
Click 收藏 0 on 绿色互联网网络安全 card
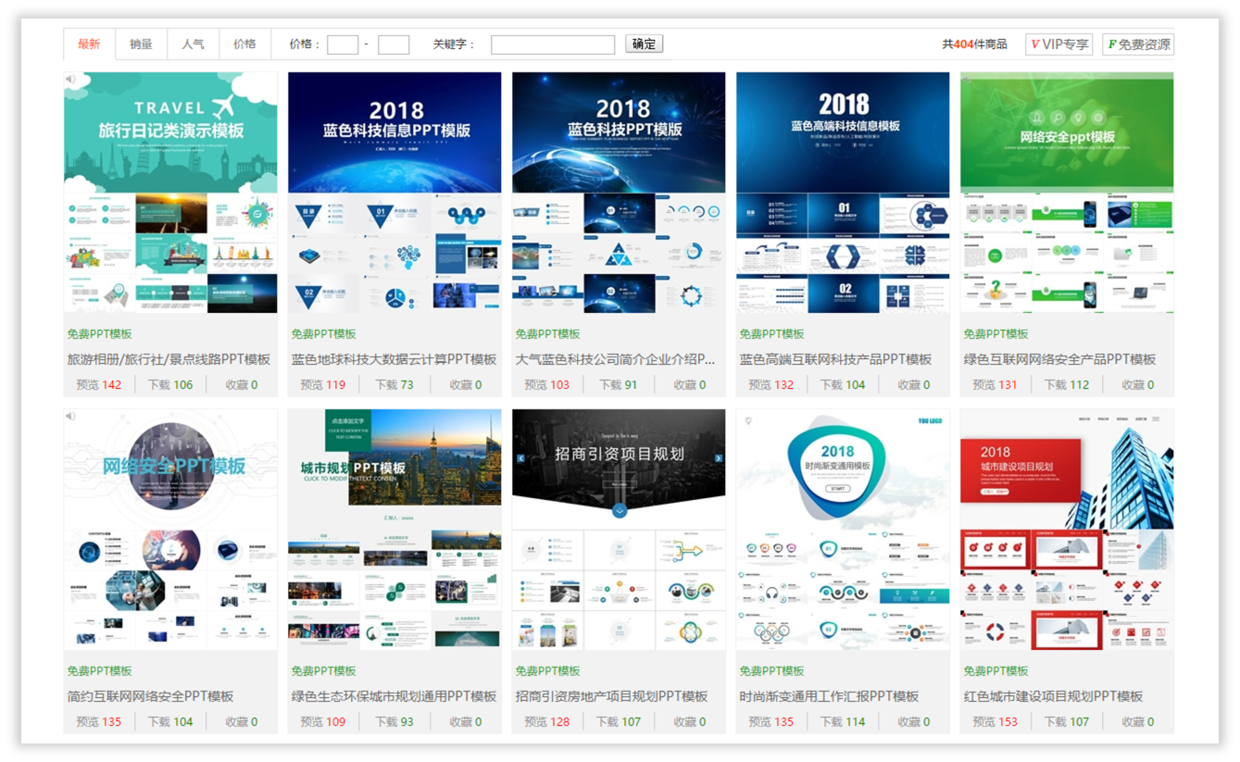1137,385
